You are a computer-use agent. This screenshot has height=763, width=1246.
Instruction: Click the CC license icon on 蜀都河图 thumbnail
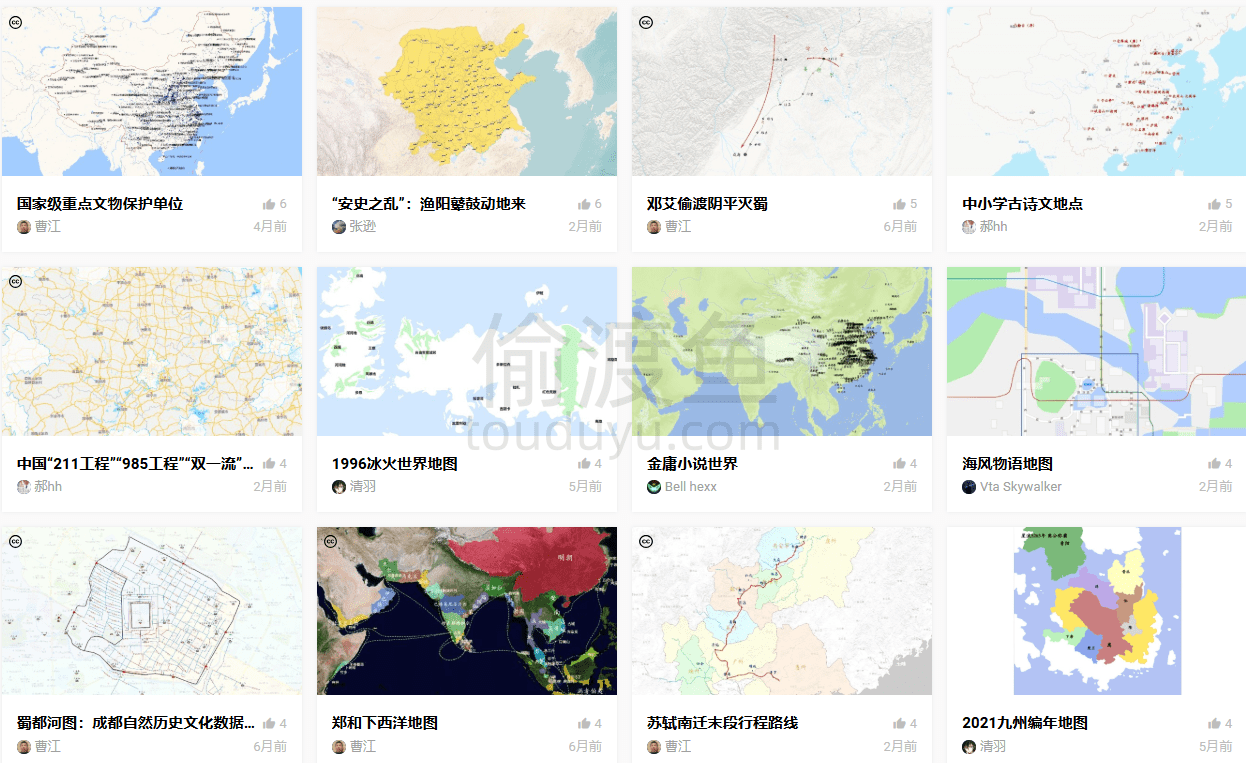tap(16, 541)
